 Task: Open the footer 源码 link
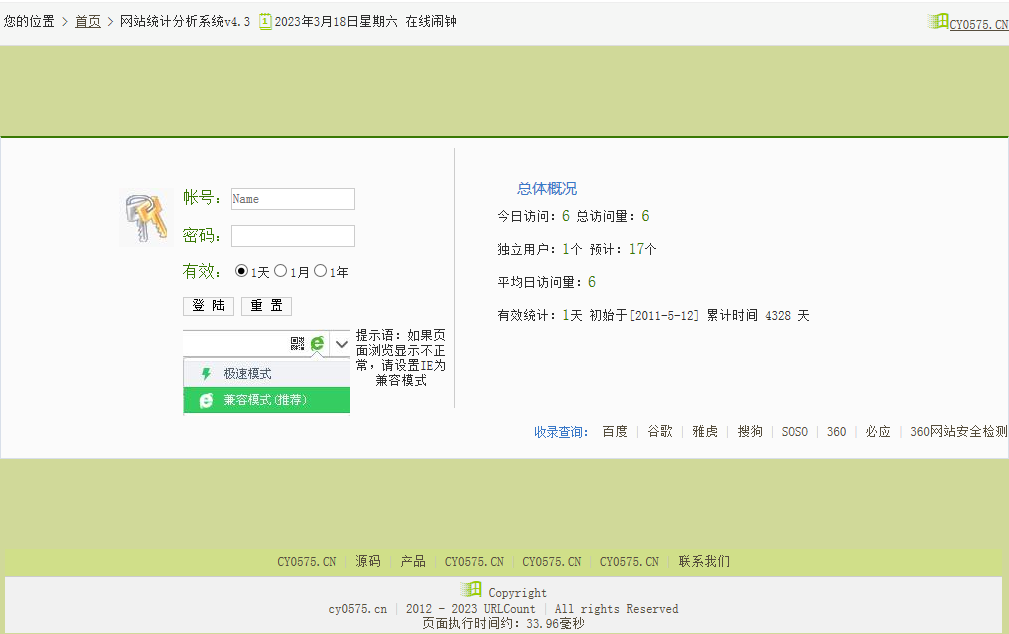(367, 561)
